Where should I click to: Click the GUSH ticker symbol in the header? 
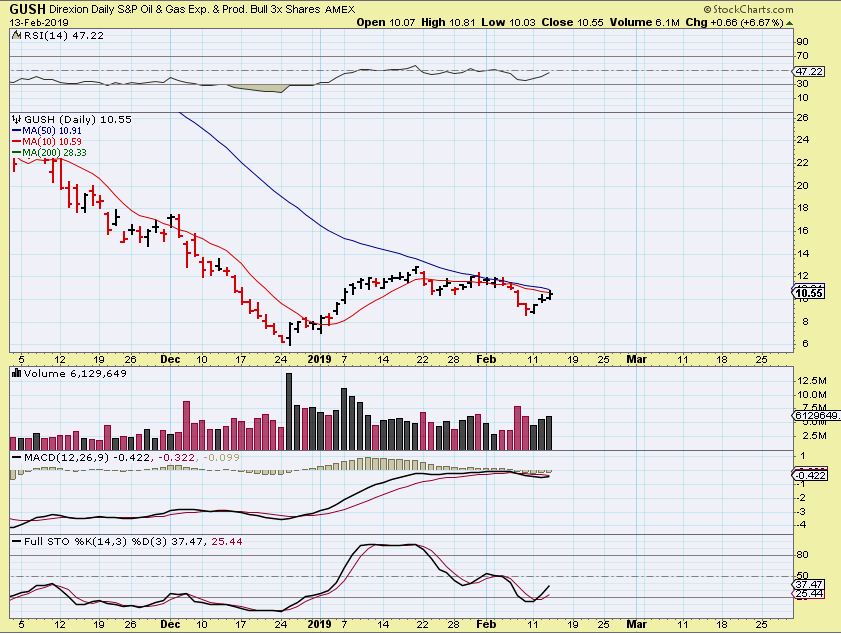(28, 9)
